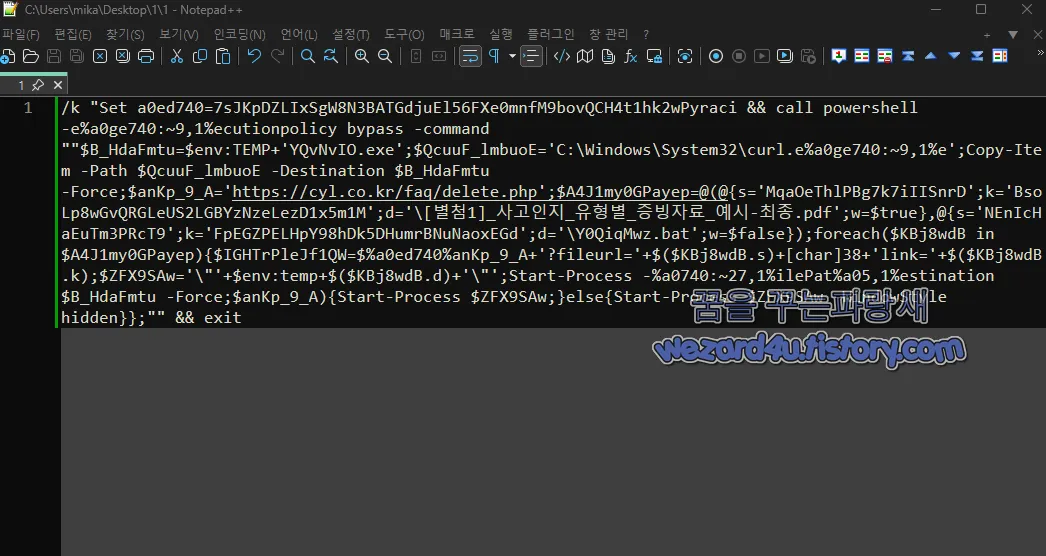Open the 편집(E) menu
This screenshot has height=556, width=1046.
click(x=73, y=35)
